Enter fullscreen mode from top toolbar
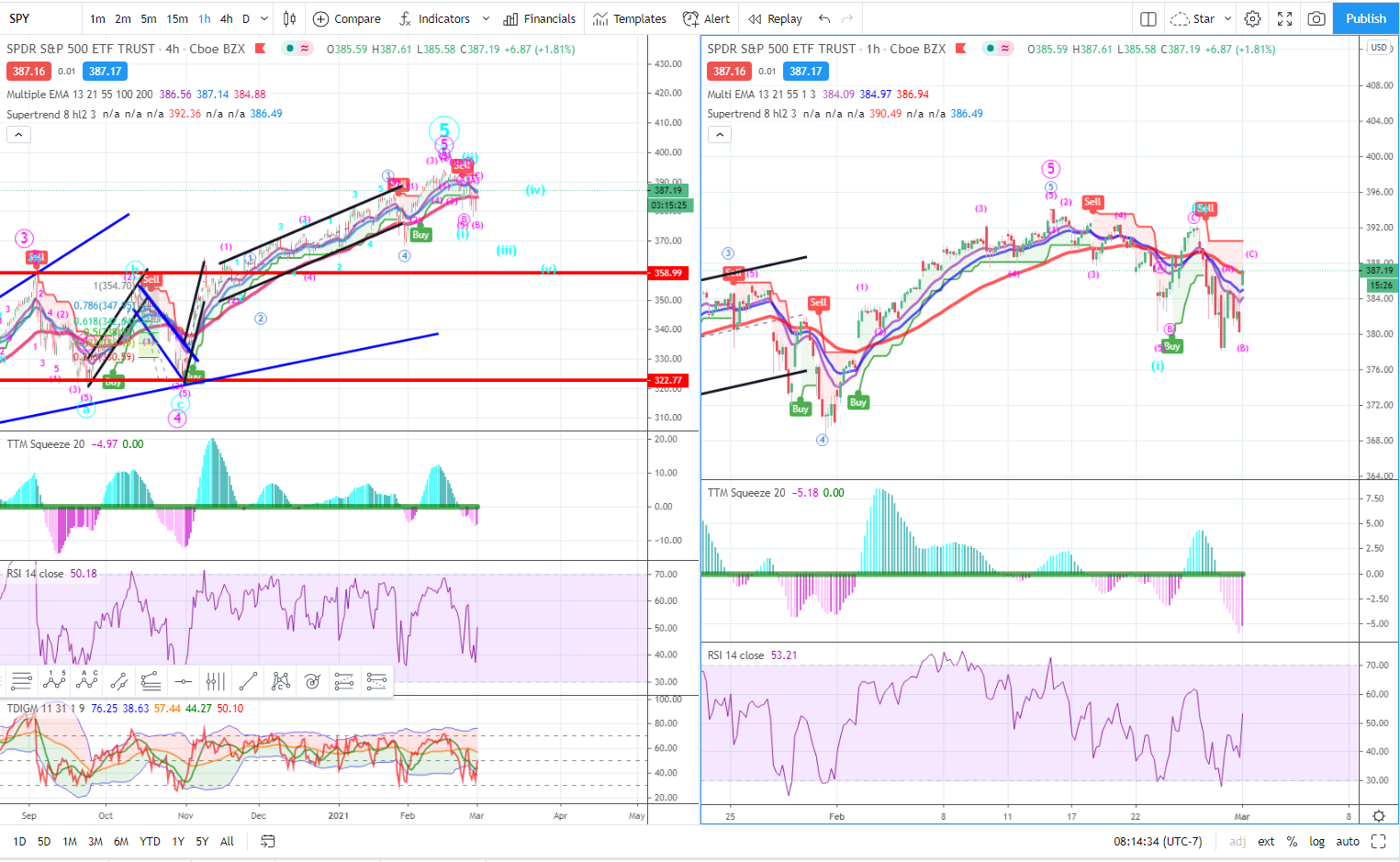 [x=1284, y=18]
